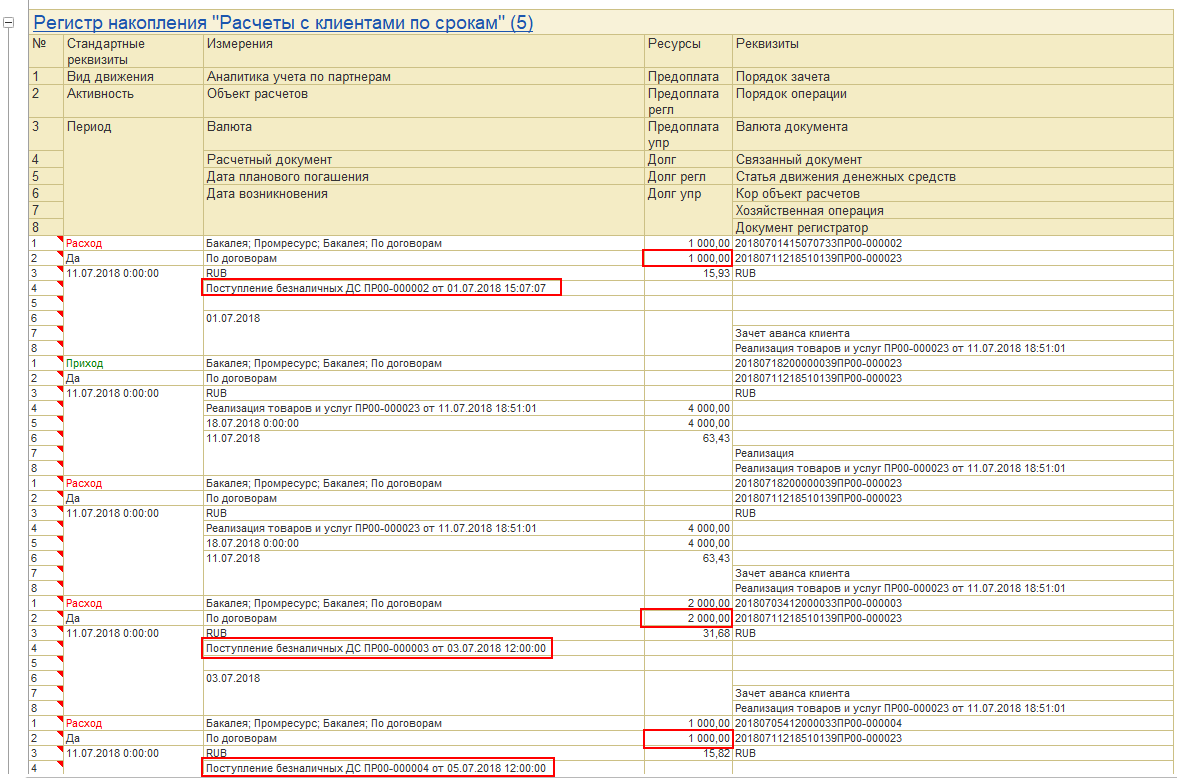The image size is (1177, 778).
Task: Click the 2018070341200003ЗПР00-000003 offset order cell
Action: tap(818, 604)
